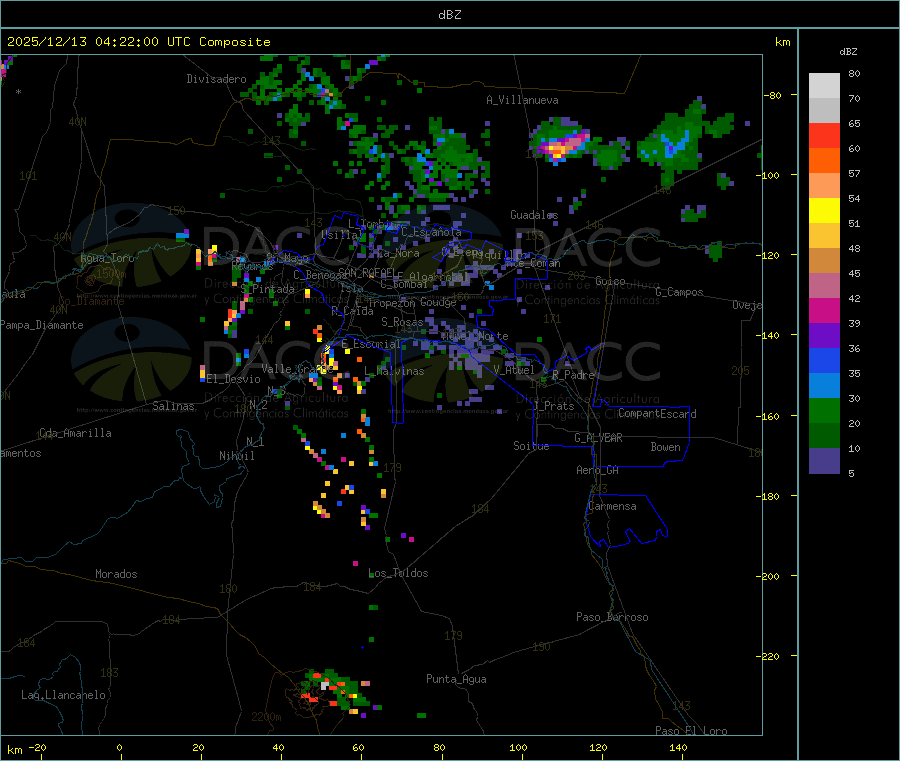This screenshot has height=761, width=900.
Task: Pick the magenta 39-42 dBZ legend color
Action: point(824,310)
